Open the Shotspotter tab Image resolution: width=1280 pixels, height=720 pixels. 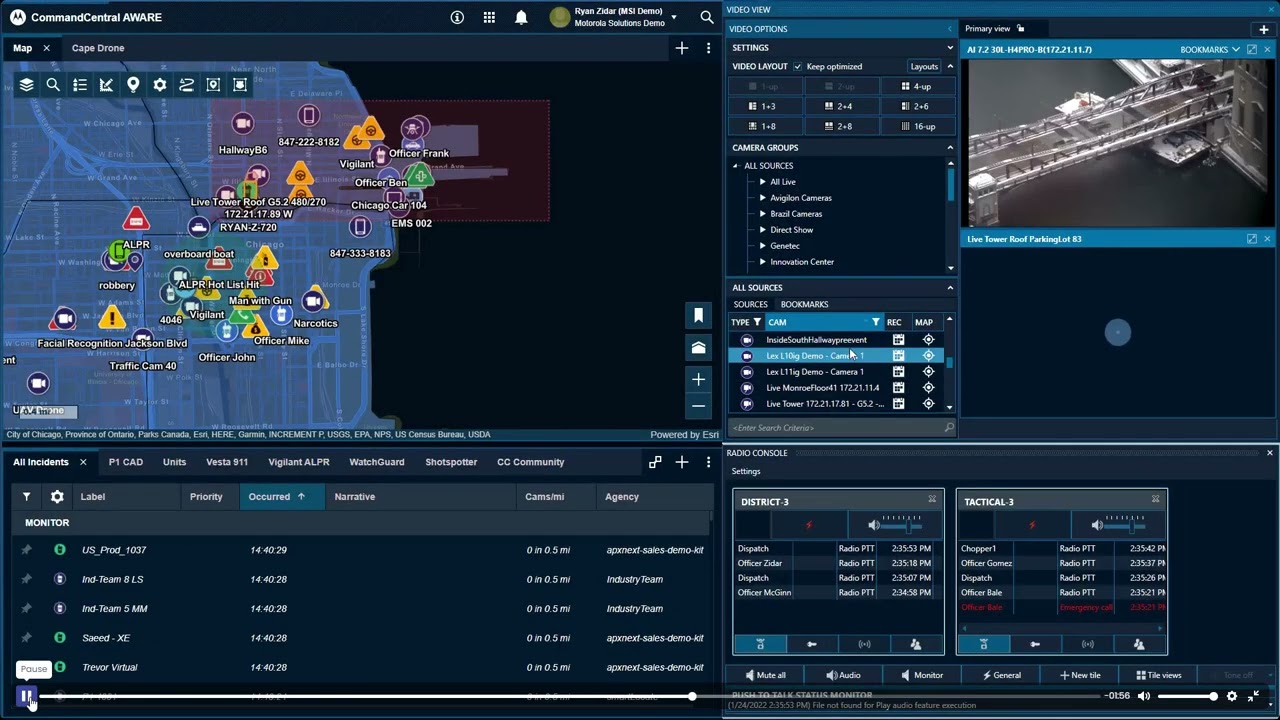click(x=451, y=462)
